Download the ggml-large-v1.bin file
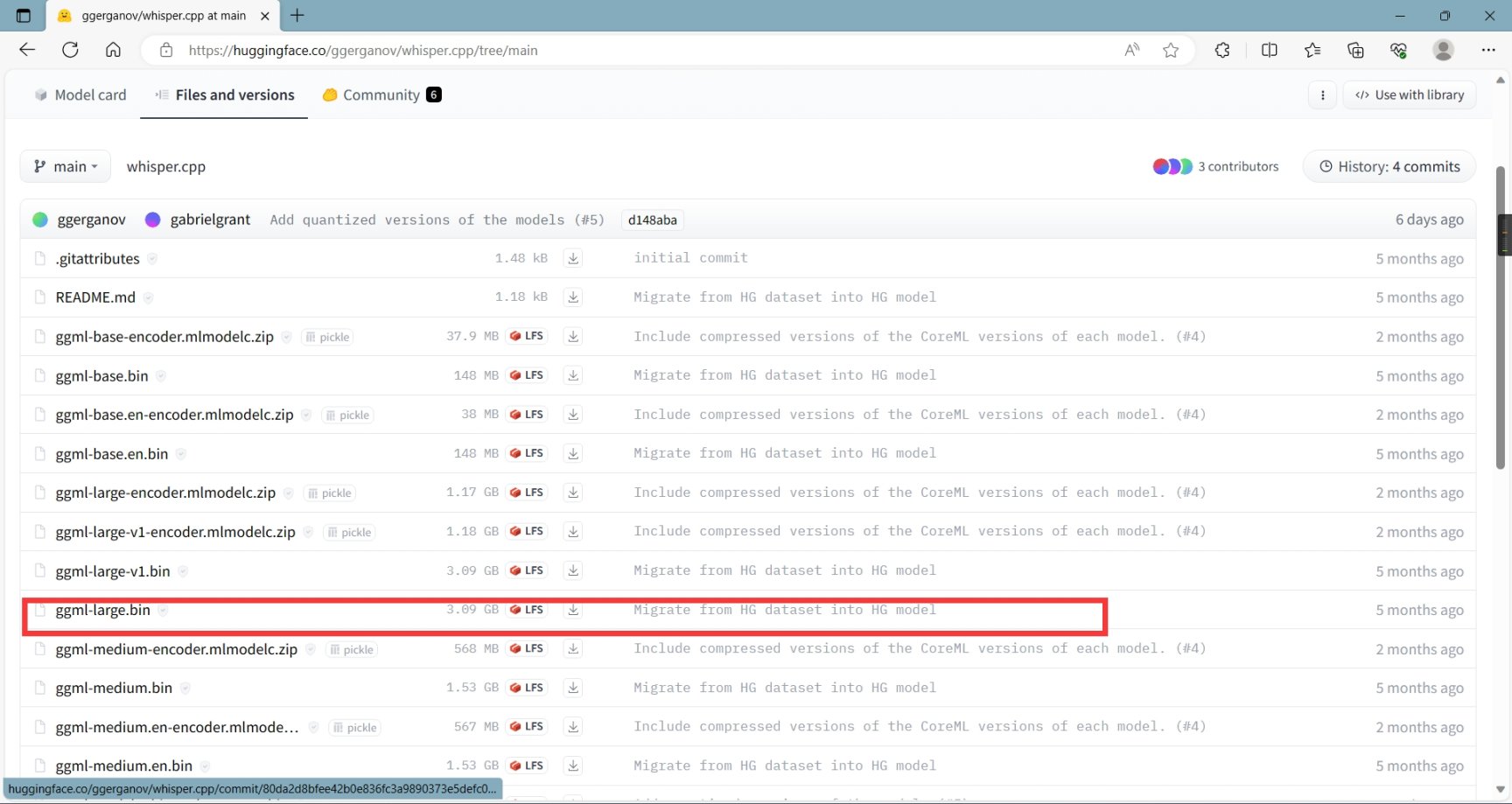This screenshot has height=804, width=1512. click(573, 570)
